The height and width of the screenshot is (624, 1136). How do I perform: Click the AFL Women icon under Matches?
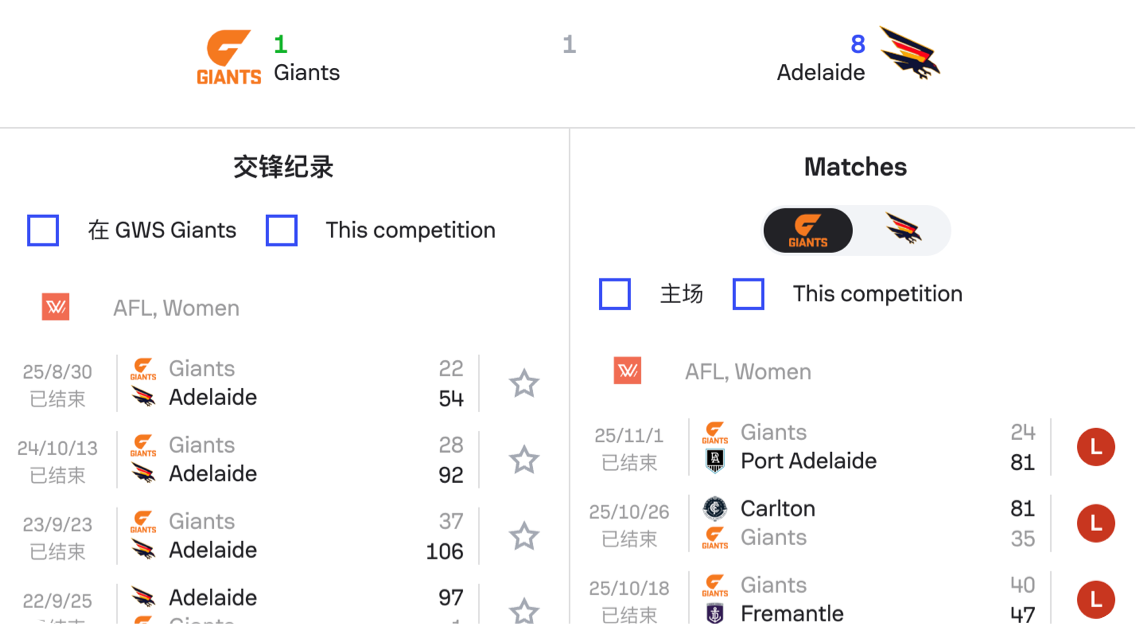(x=628, y=372)
